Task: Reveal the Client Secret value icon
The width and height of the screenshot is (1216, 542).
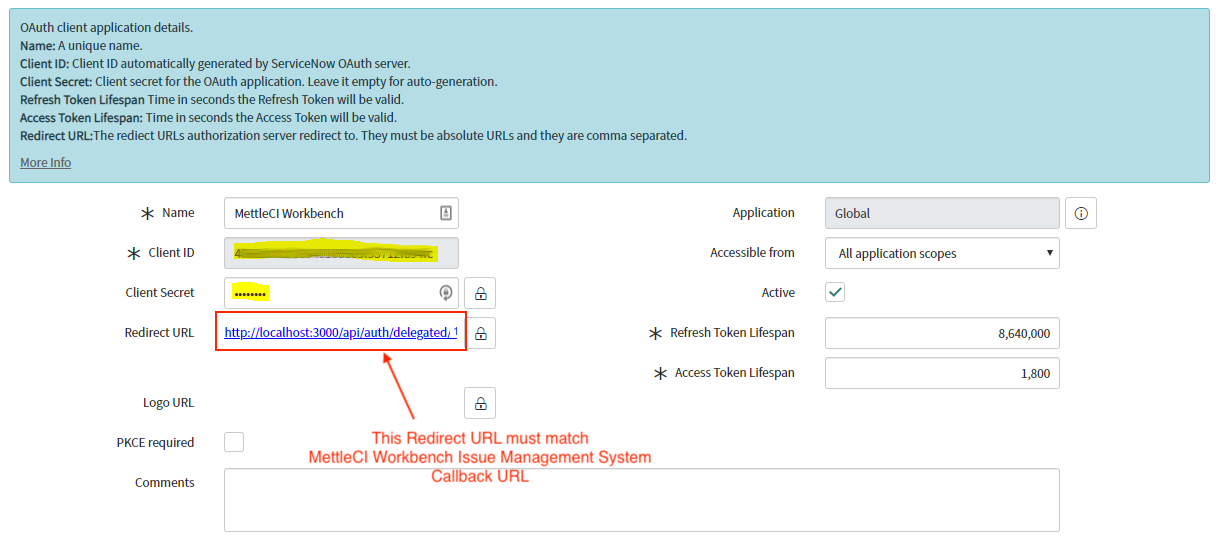Action: (446, 293)
